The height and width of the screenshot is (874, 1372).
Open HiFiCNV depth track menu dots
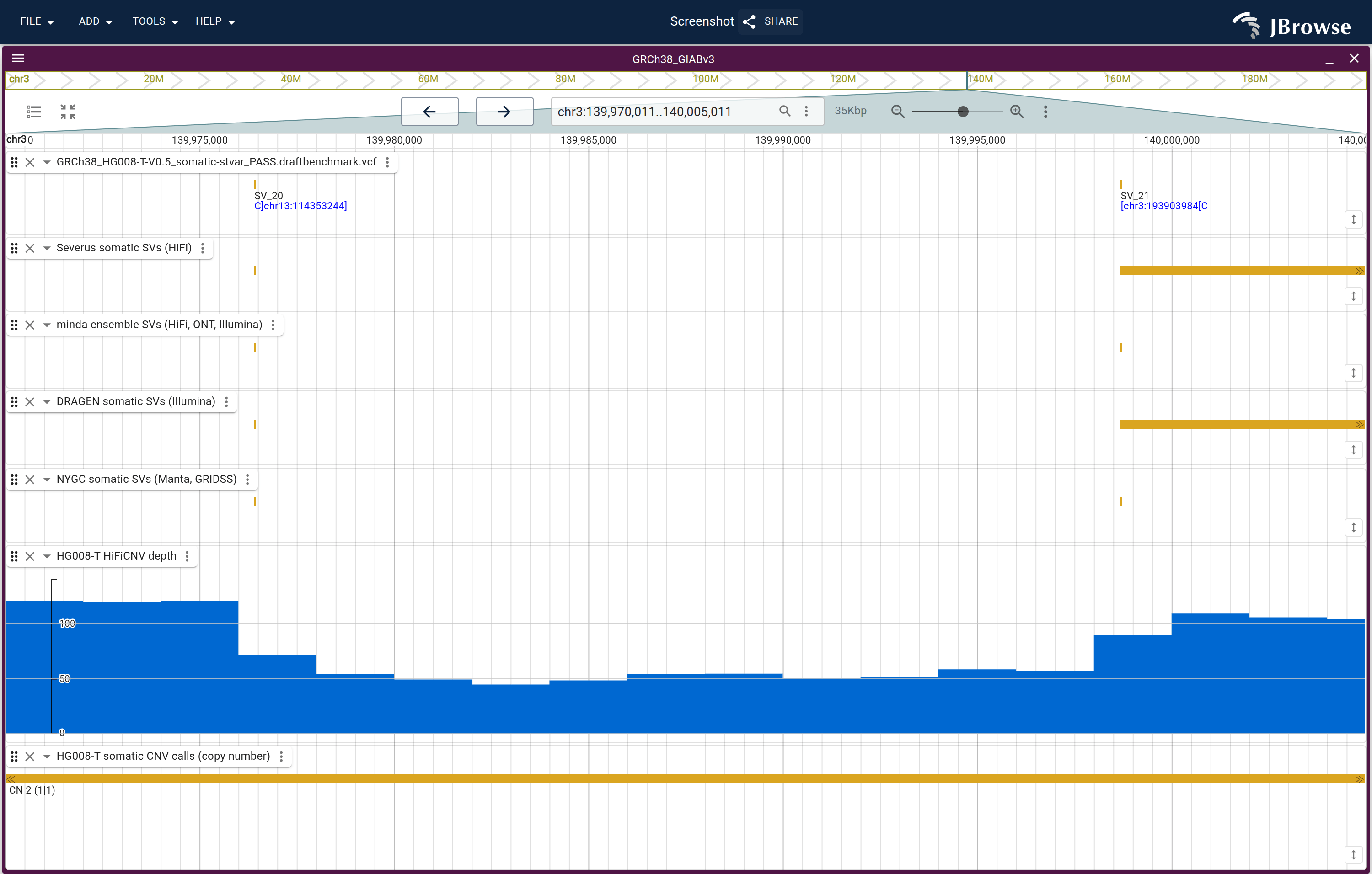(187, 556)
